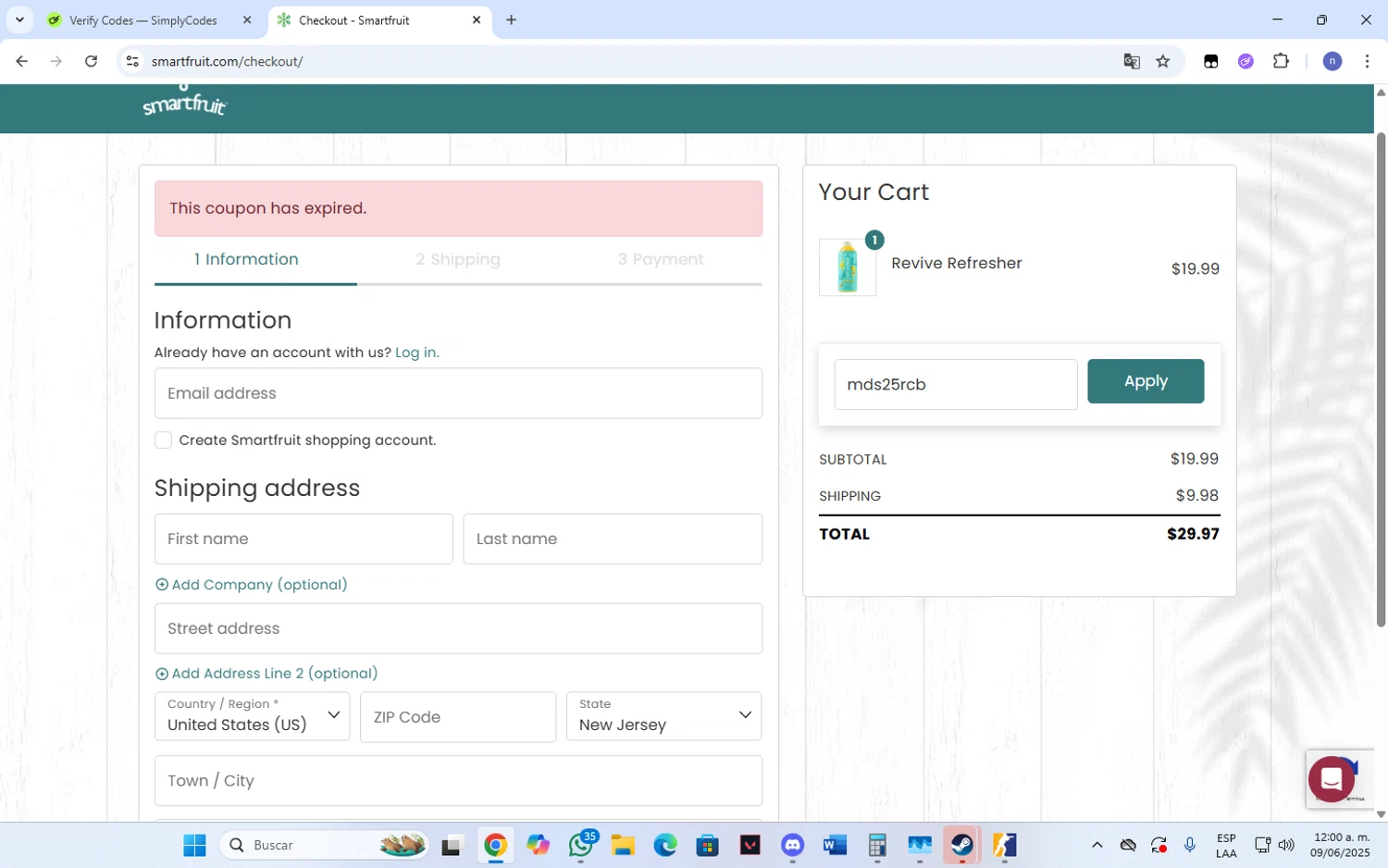
Task: Go back with browser back arrow
Action: pyautogui.click(x=21, y=61)
